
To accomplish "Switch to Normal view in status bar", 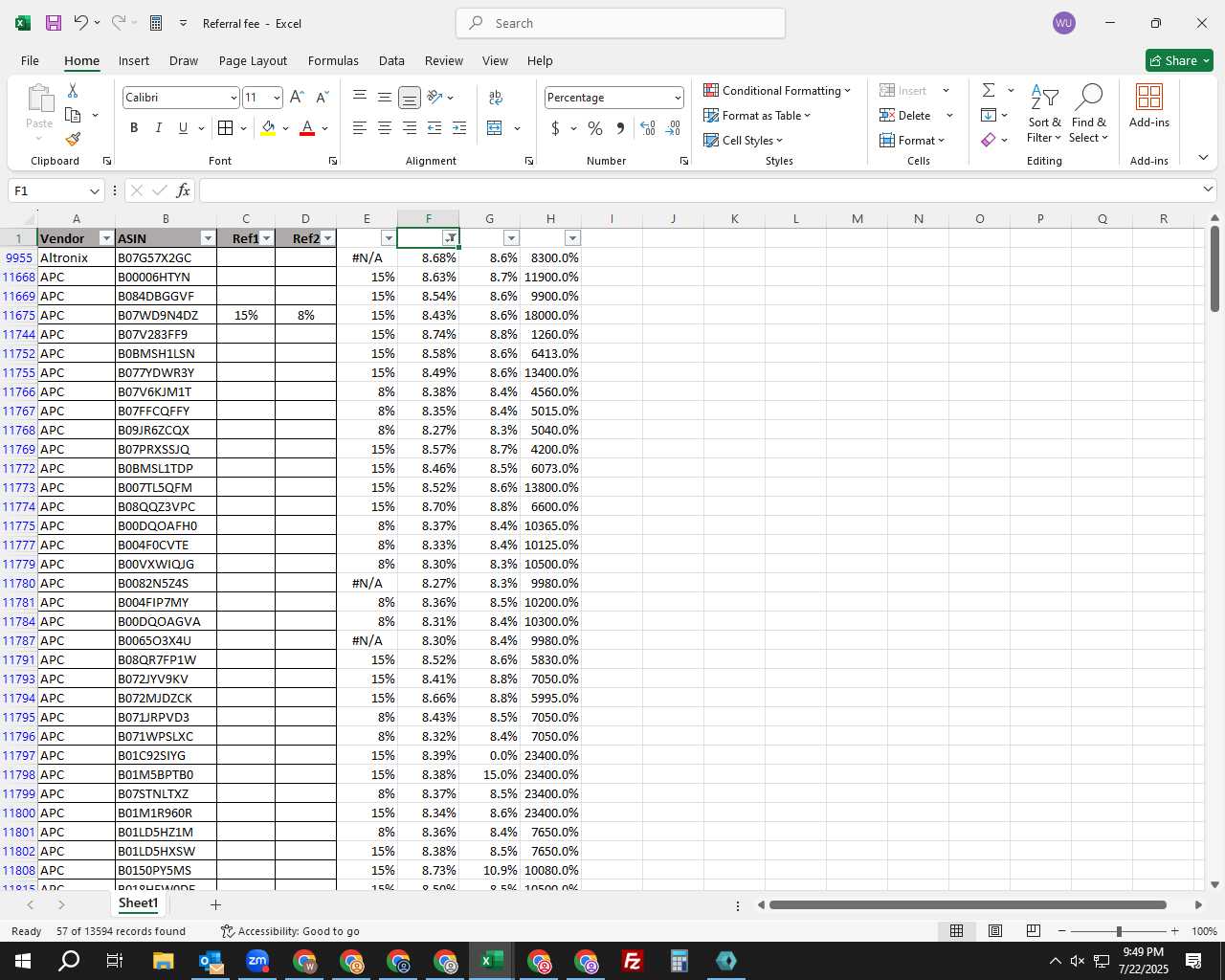I will pos(956,930).
